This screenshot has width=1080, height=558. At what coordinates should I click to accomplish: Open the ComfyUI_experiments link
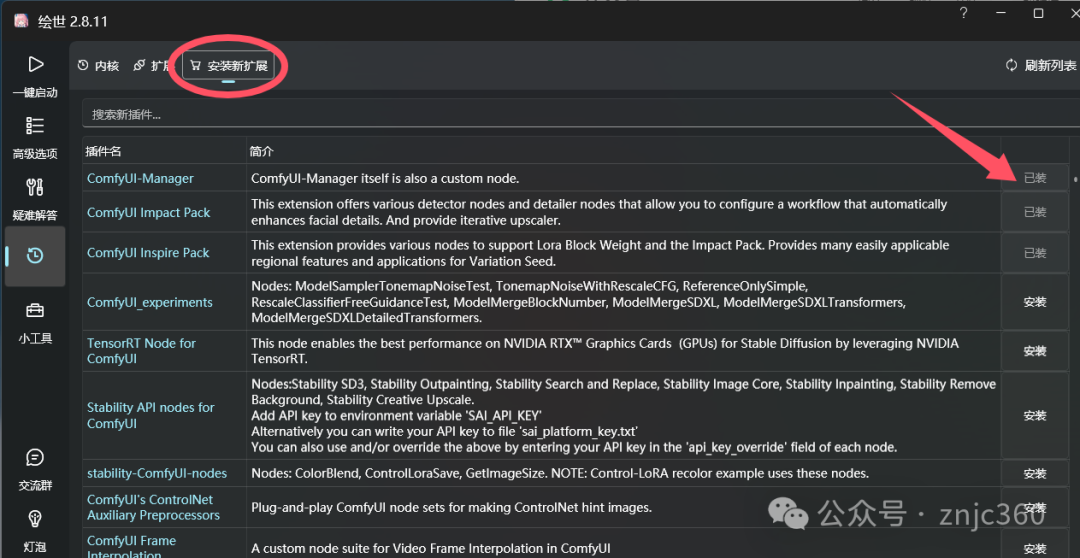[149, 302]
